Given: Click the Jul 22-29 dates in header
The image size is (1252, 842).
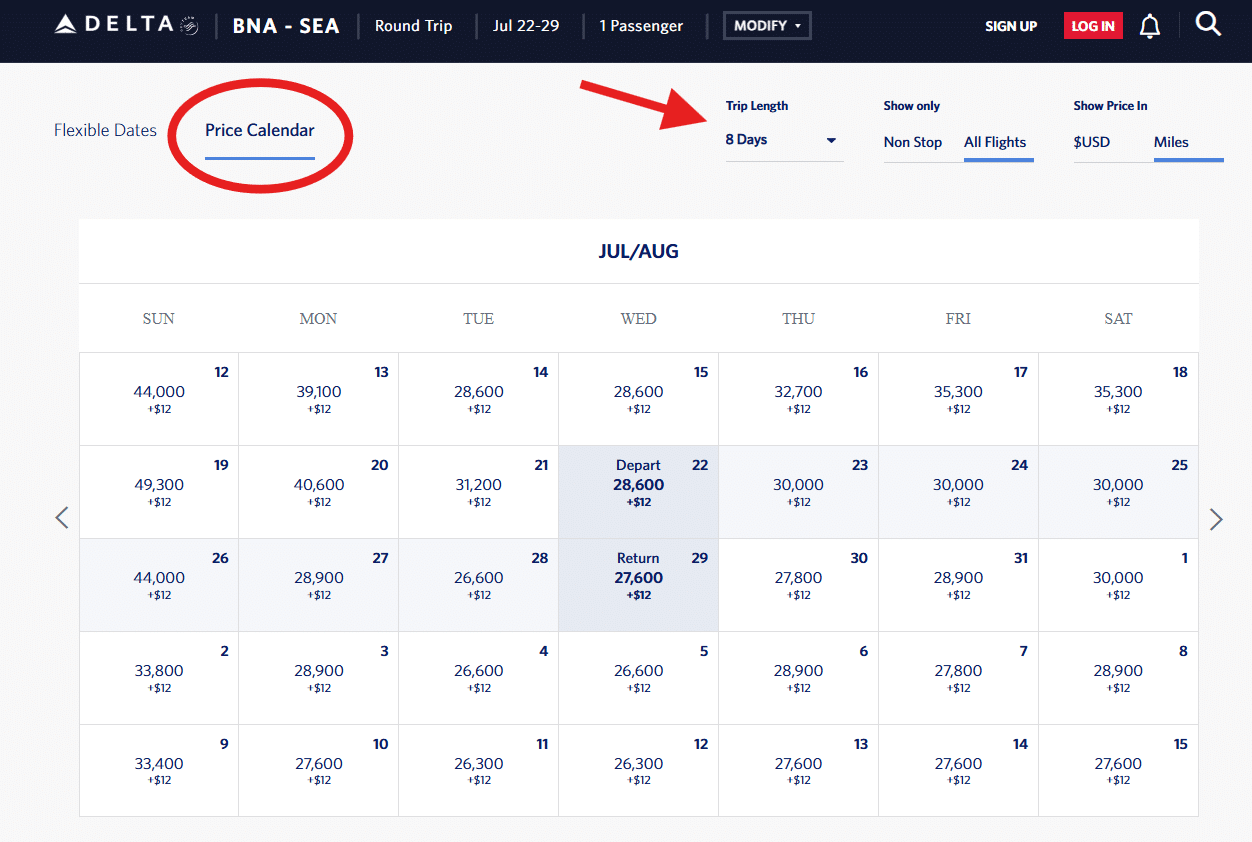Looking at the screenshot, I should point(526,26).
